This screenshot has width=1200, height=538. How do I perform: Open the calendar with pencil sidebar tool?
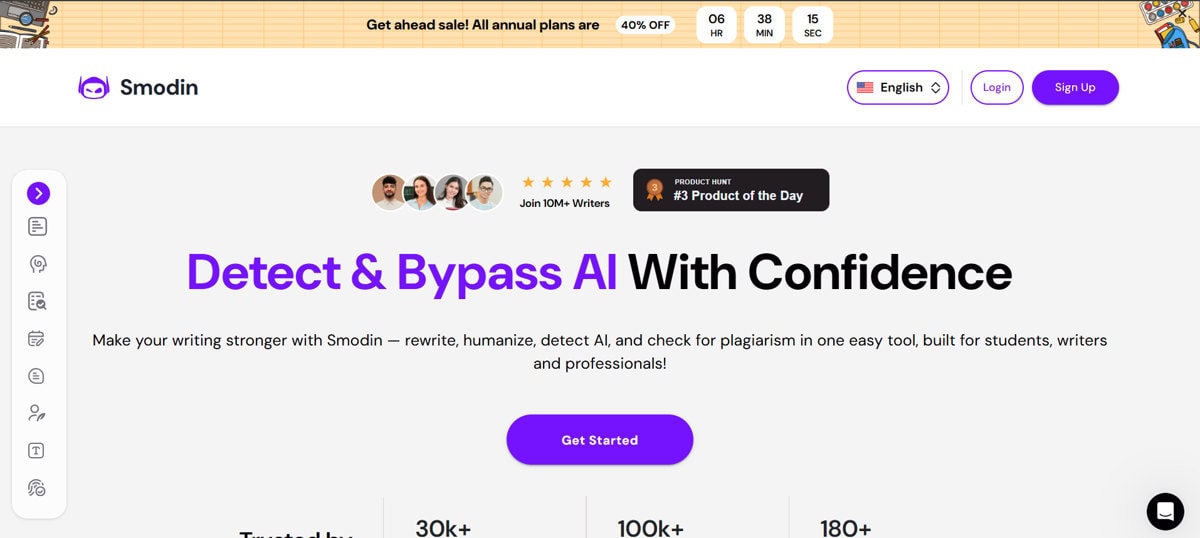point(38,339)
